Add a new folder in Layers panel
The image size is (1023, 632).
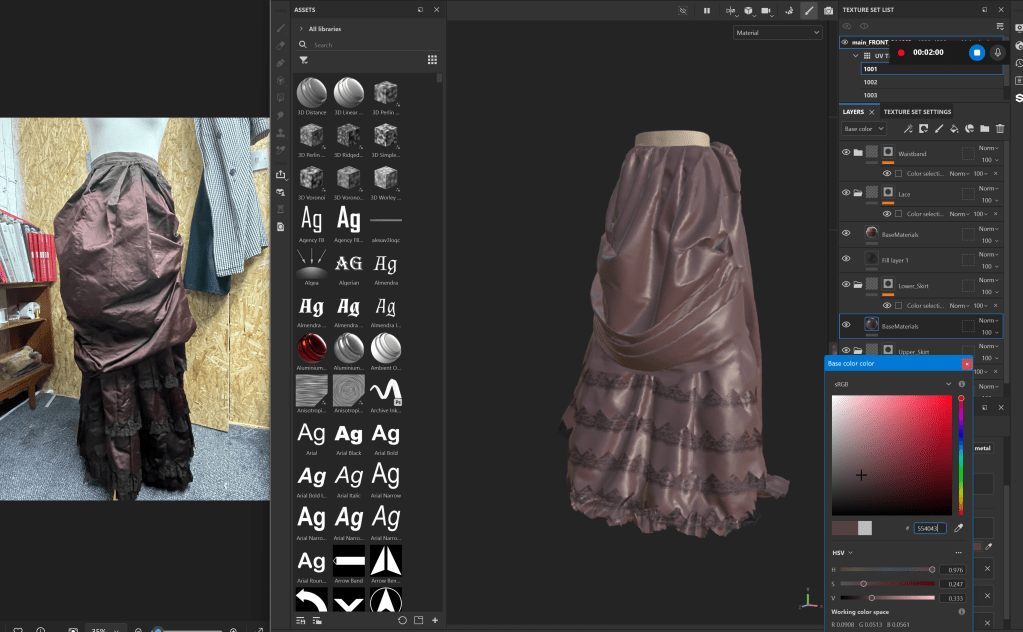(x=984, y=129)
